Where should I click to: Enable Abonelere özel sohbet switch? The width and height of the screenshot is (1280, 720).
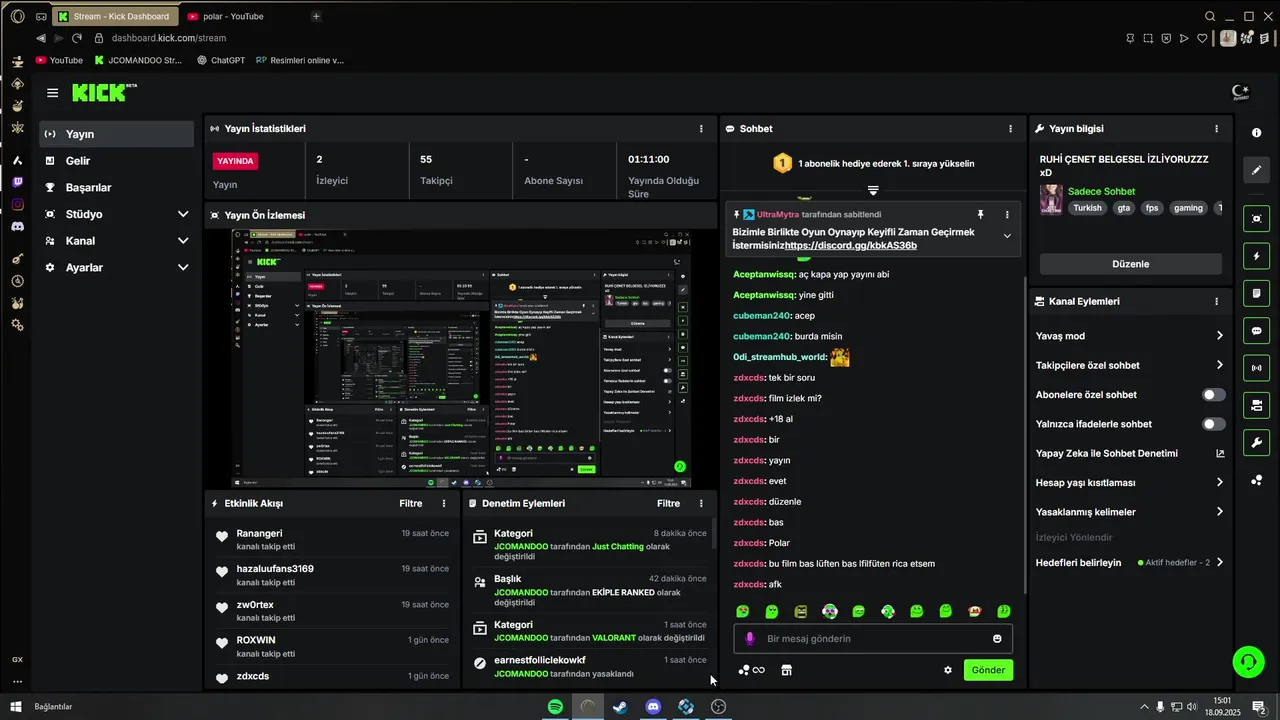coord(1213,395)
